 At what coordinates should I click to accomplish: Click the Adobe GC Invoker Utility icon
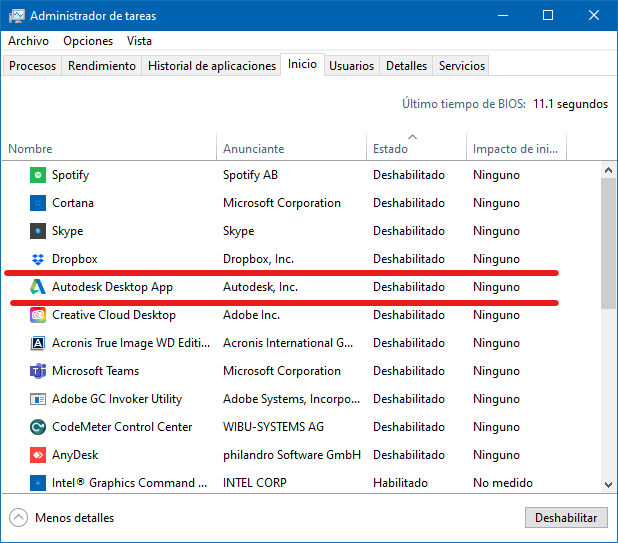[38, 399]
